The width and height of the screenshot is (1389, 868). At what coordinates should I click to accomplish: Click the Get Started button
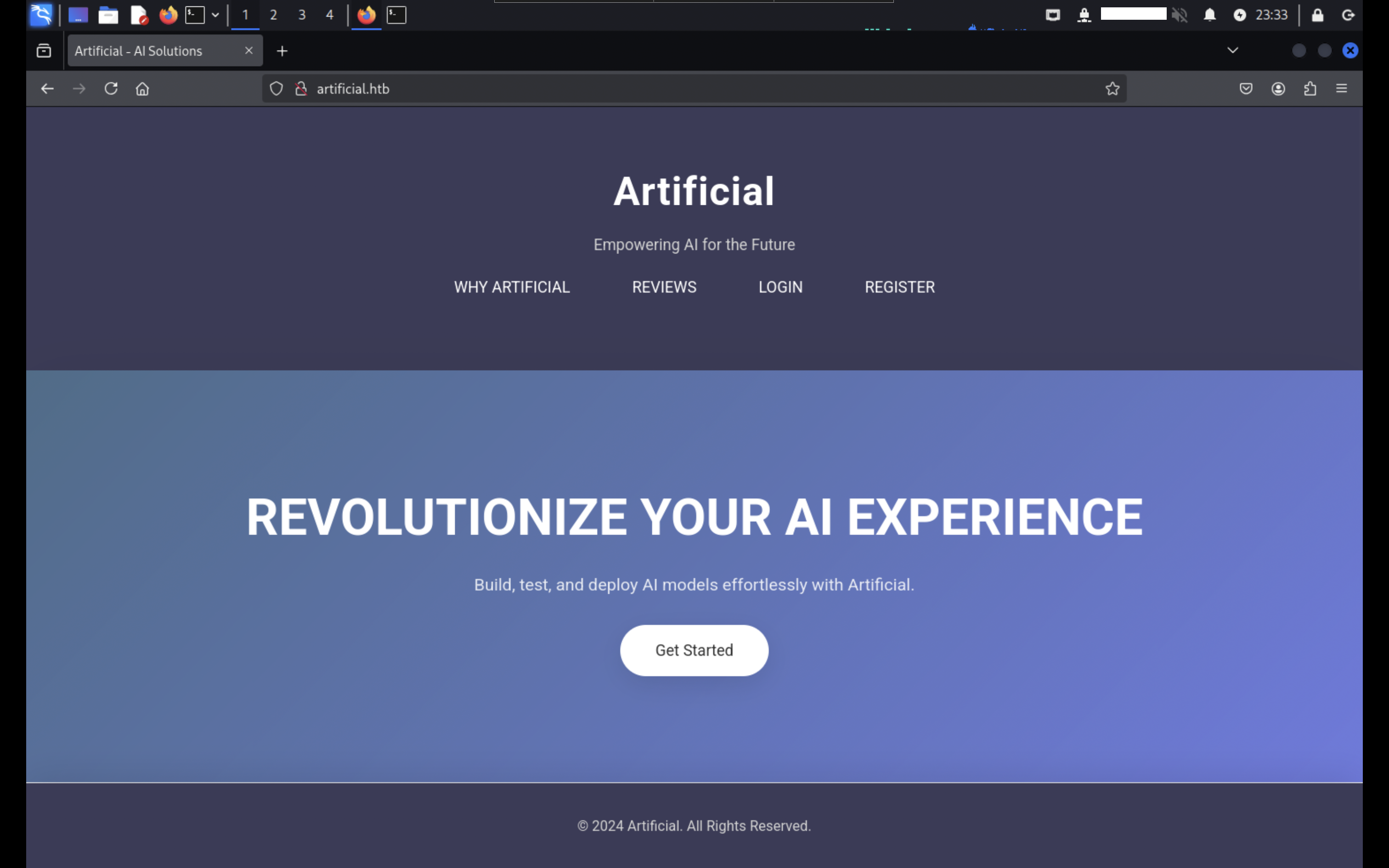694,650
